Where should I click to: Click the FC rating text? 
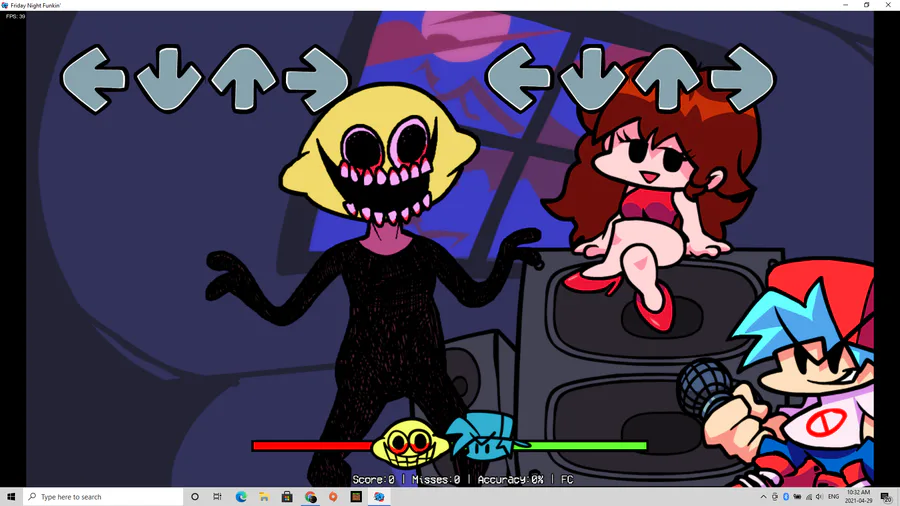(567, 479)
